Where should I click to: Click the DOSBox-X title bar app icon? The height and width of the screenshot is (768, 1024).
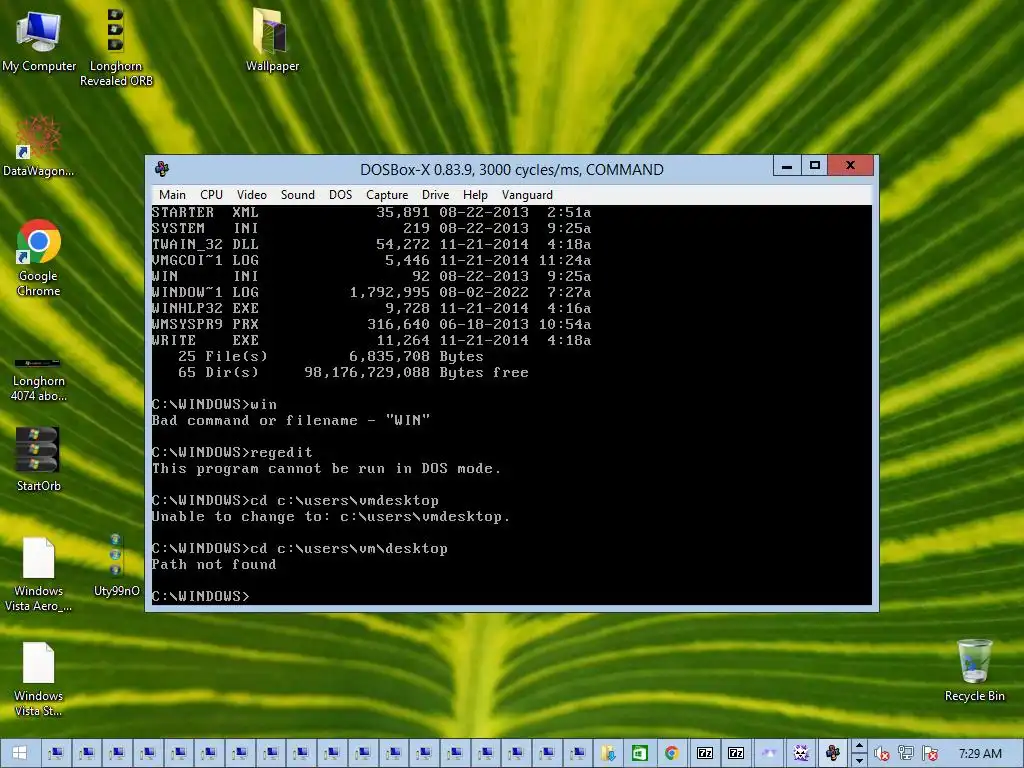[x=162, y=169]
